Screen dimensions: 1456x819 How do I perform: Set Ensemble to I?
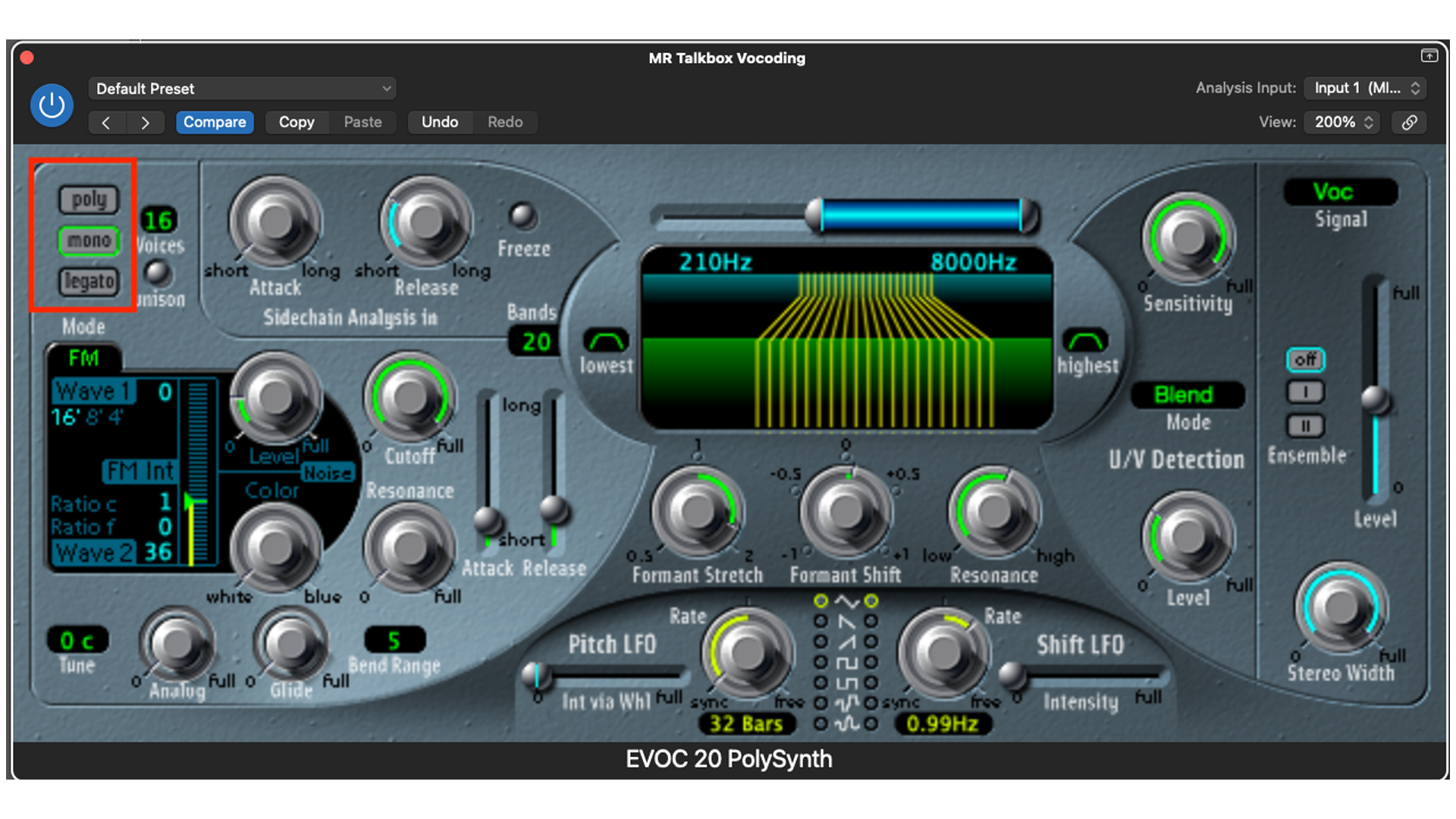pyautogui.click(x=1305, y=392)
